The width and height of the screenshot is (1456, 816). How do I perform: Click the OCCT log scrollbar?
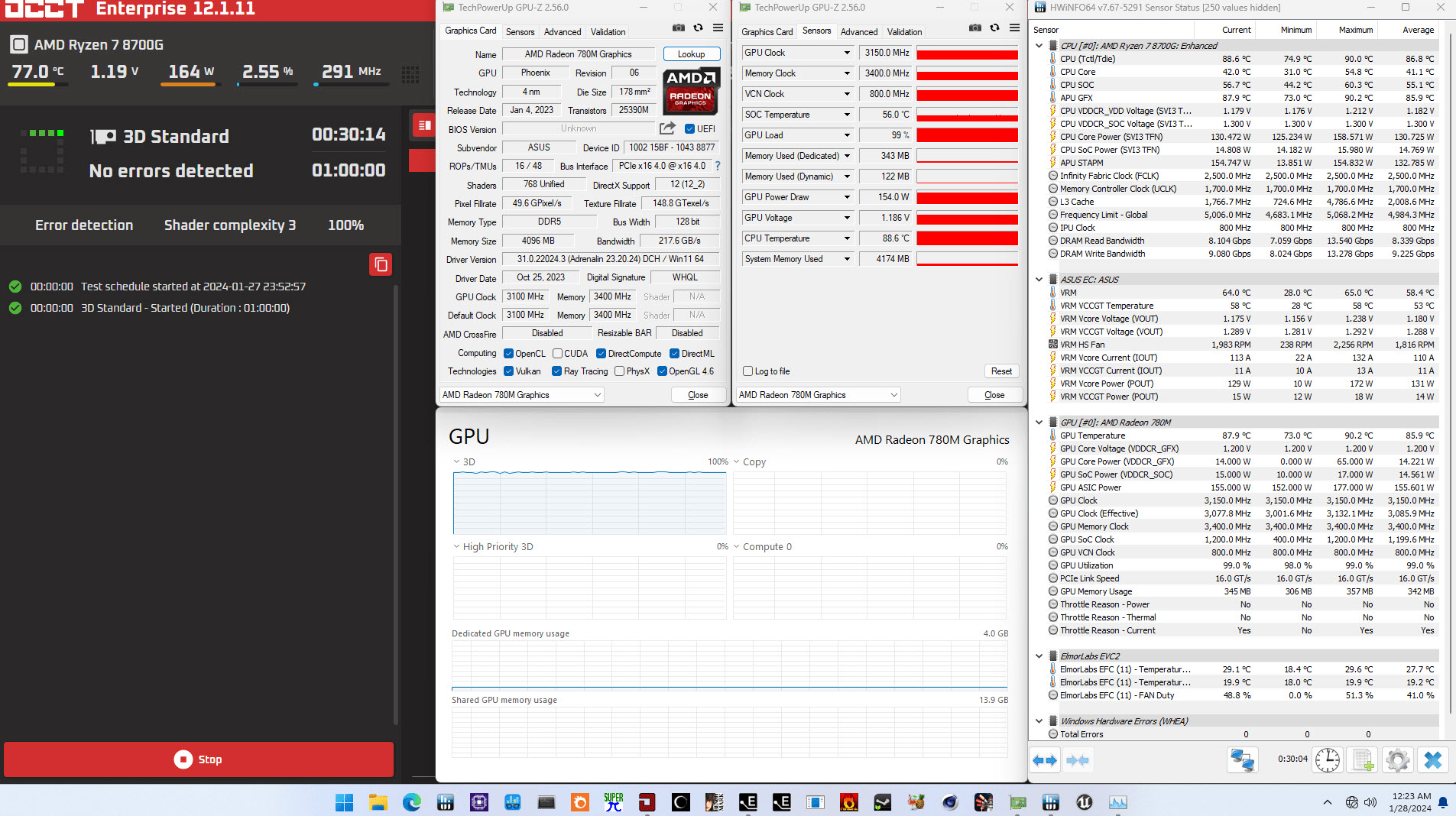395,504
